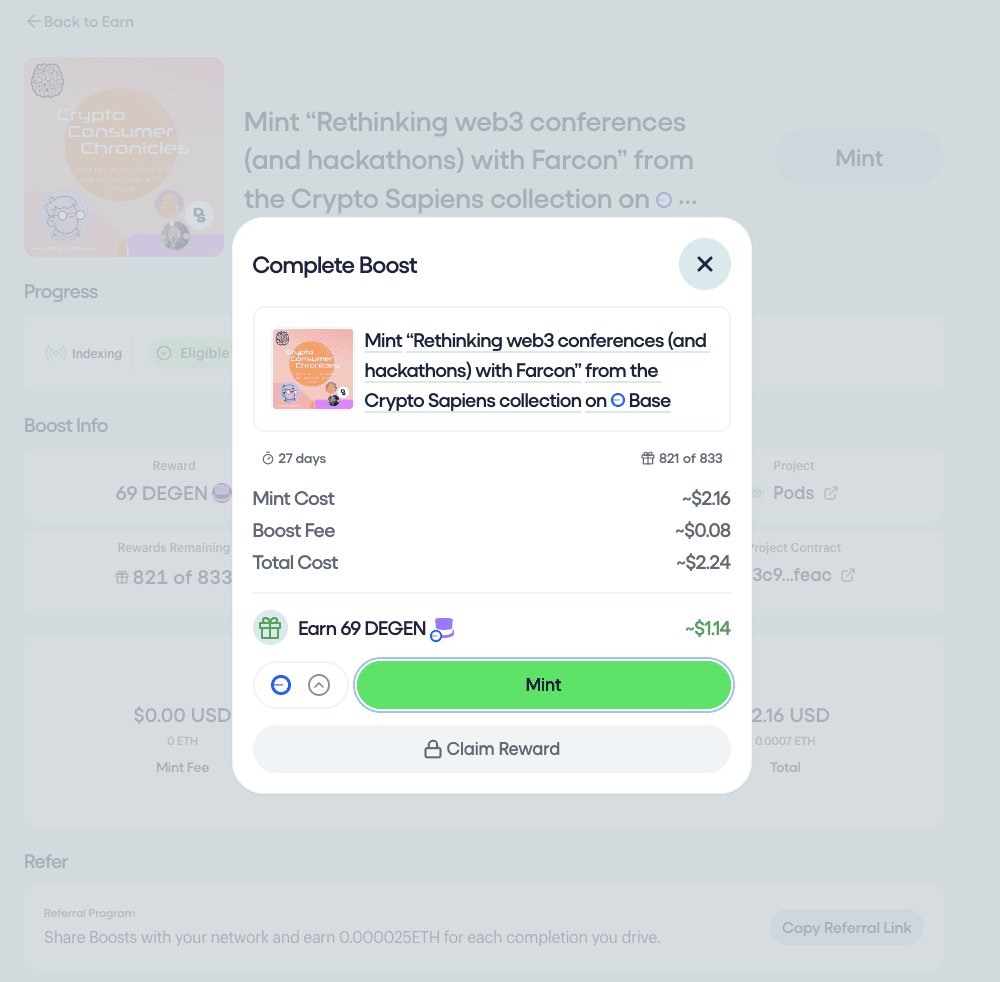Click the locked Claim Reward button
This screenshot has width=1000, height=982.
pos(492,749)
